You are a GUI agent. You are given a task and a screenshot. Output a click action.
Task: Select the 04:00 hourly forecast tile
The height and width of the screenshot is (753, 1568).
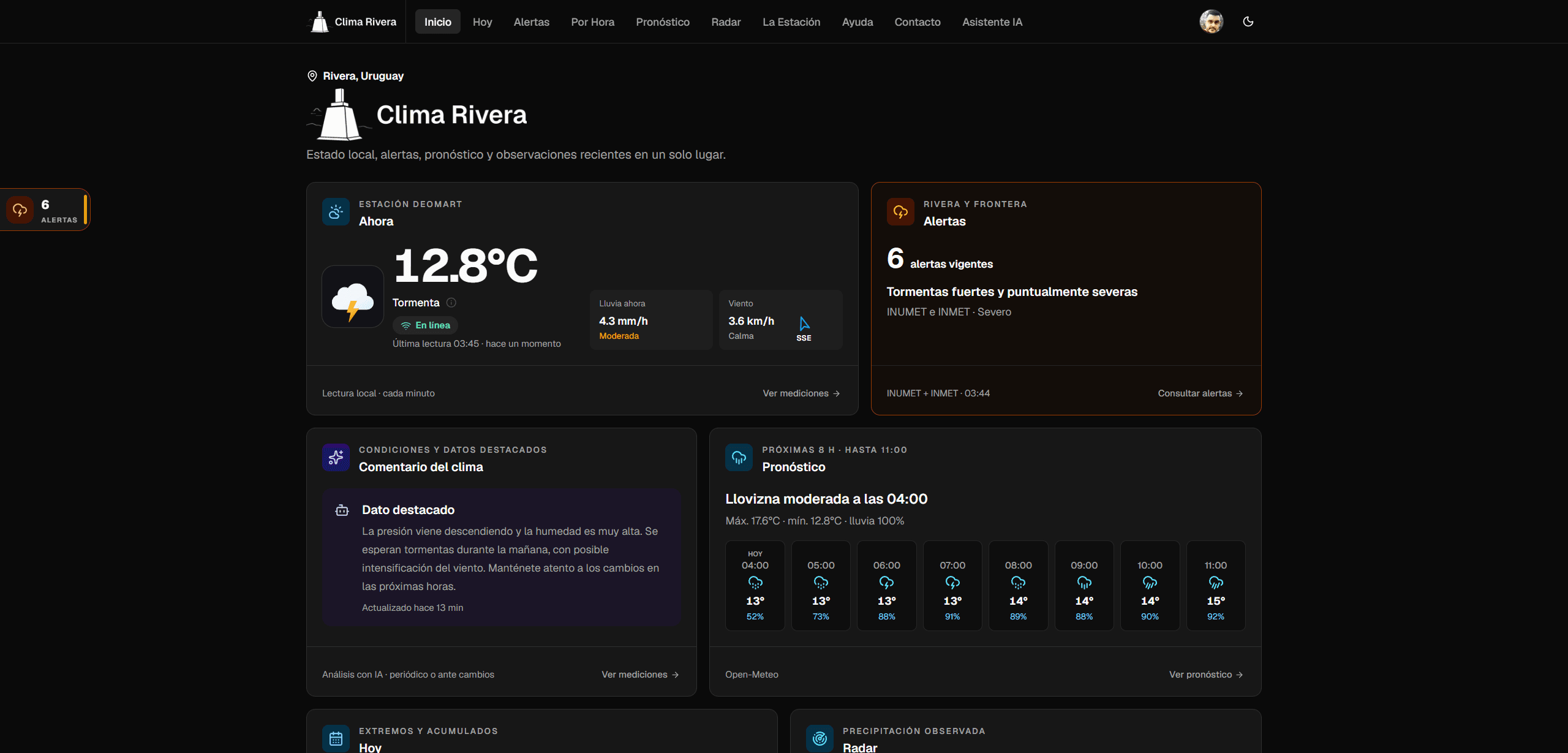tap(755, 586)
